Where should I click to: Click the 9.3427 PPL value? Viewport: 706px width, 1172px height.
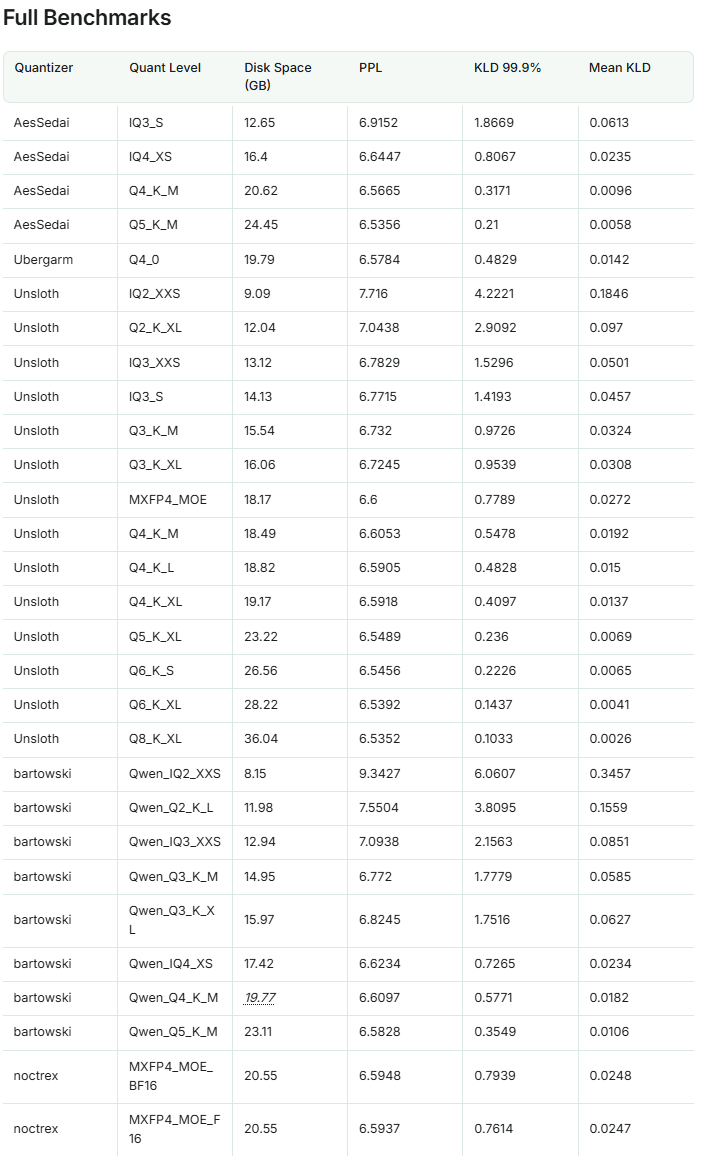tap(380, 773)
